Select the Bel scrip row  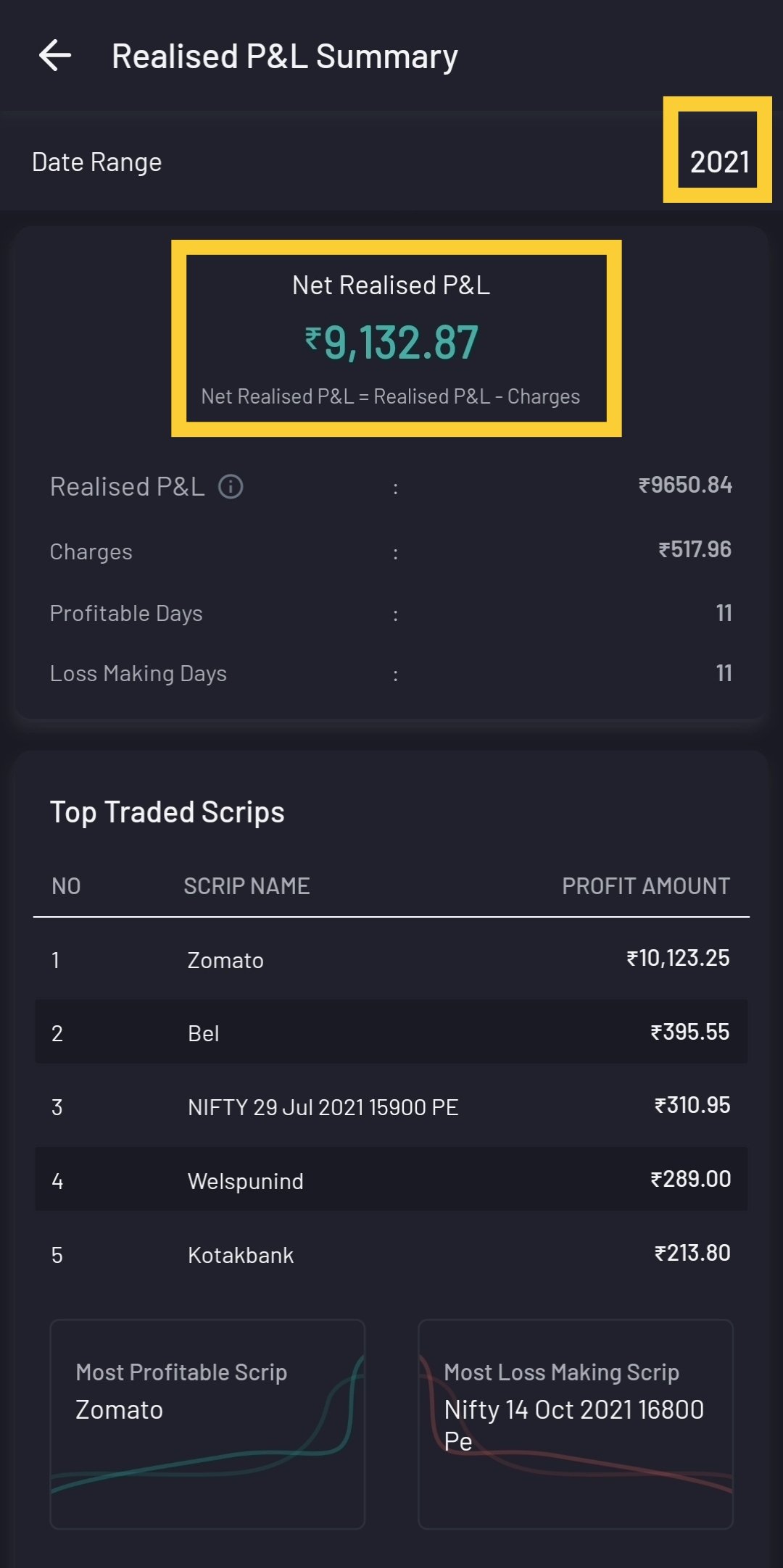391,1033
